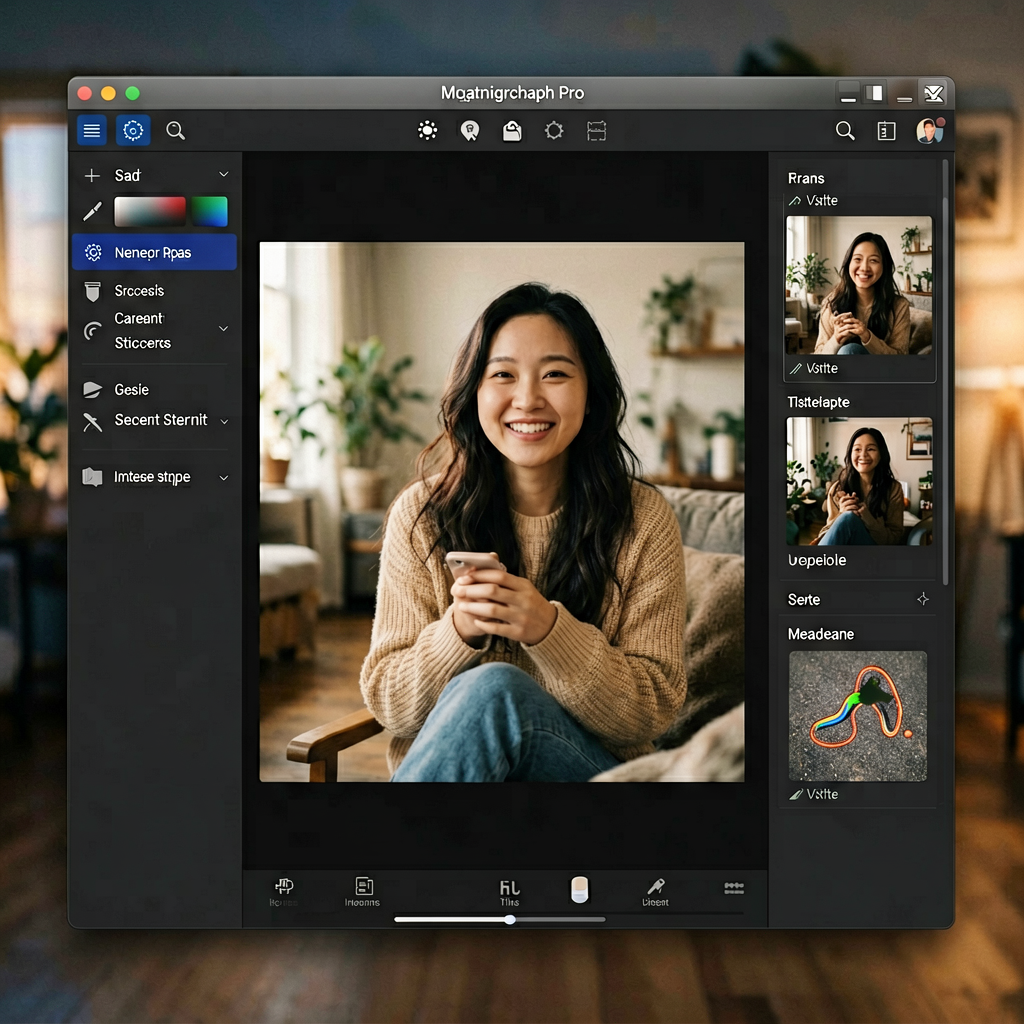Select the Neneor Rpas sidebar item
1024x1024 pixels.
click(x=154, y=252)
